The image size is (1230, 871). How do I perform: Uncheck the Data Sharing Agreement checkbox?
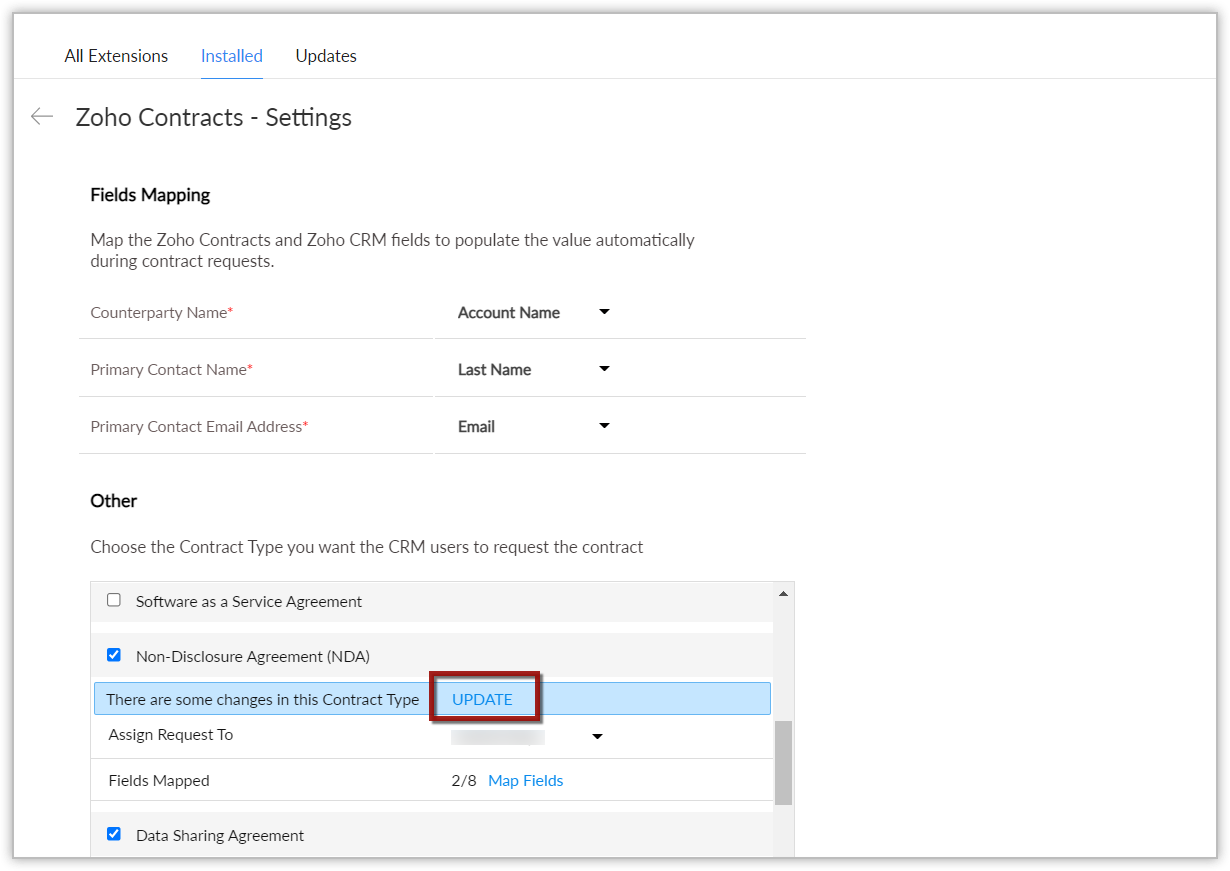coord(114,834)
